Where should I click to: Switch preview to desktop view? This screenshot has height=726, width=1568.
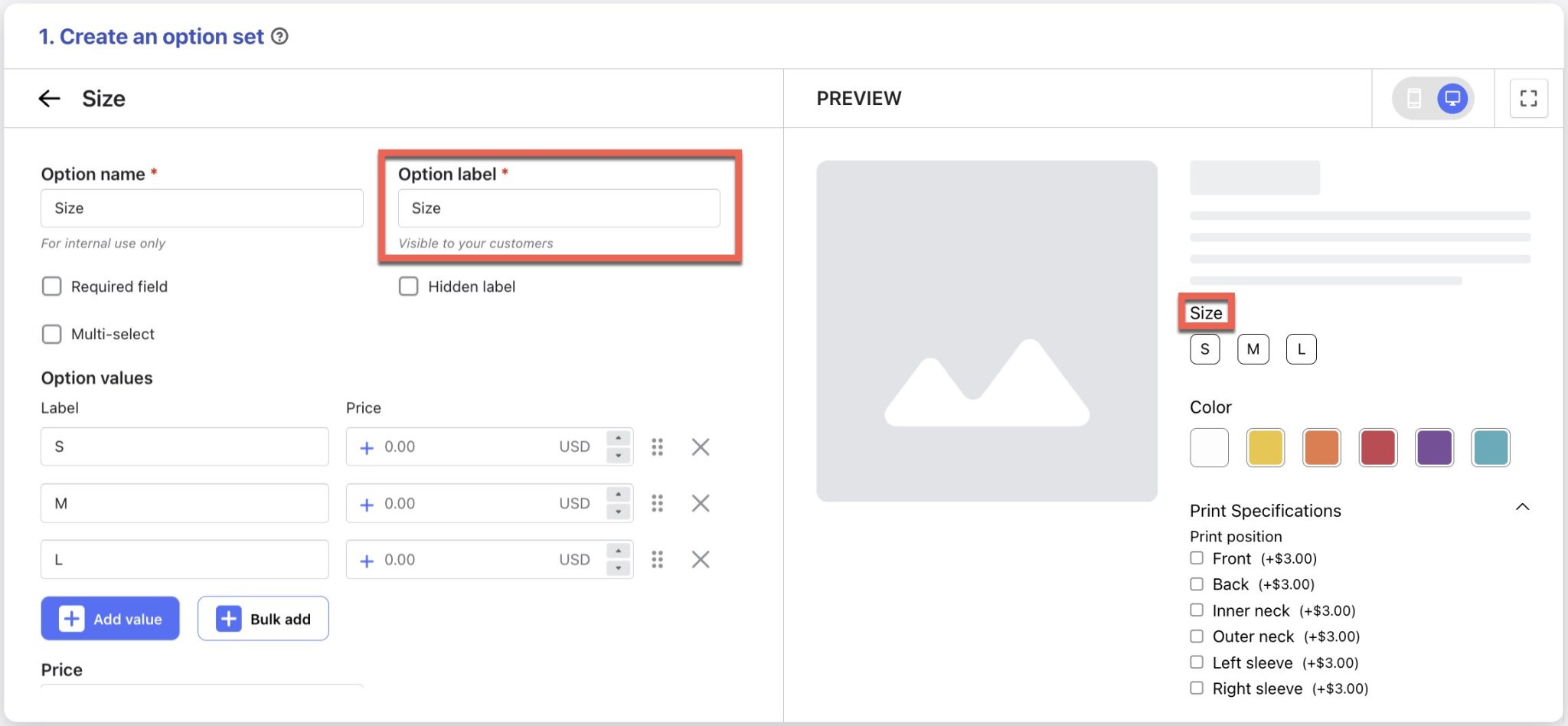coord(1451,98)
